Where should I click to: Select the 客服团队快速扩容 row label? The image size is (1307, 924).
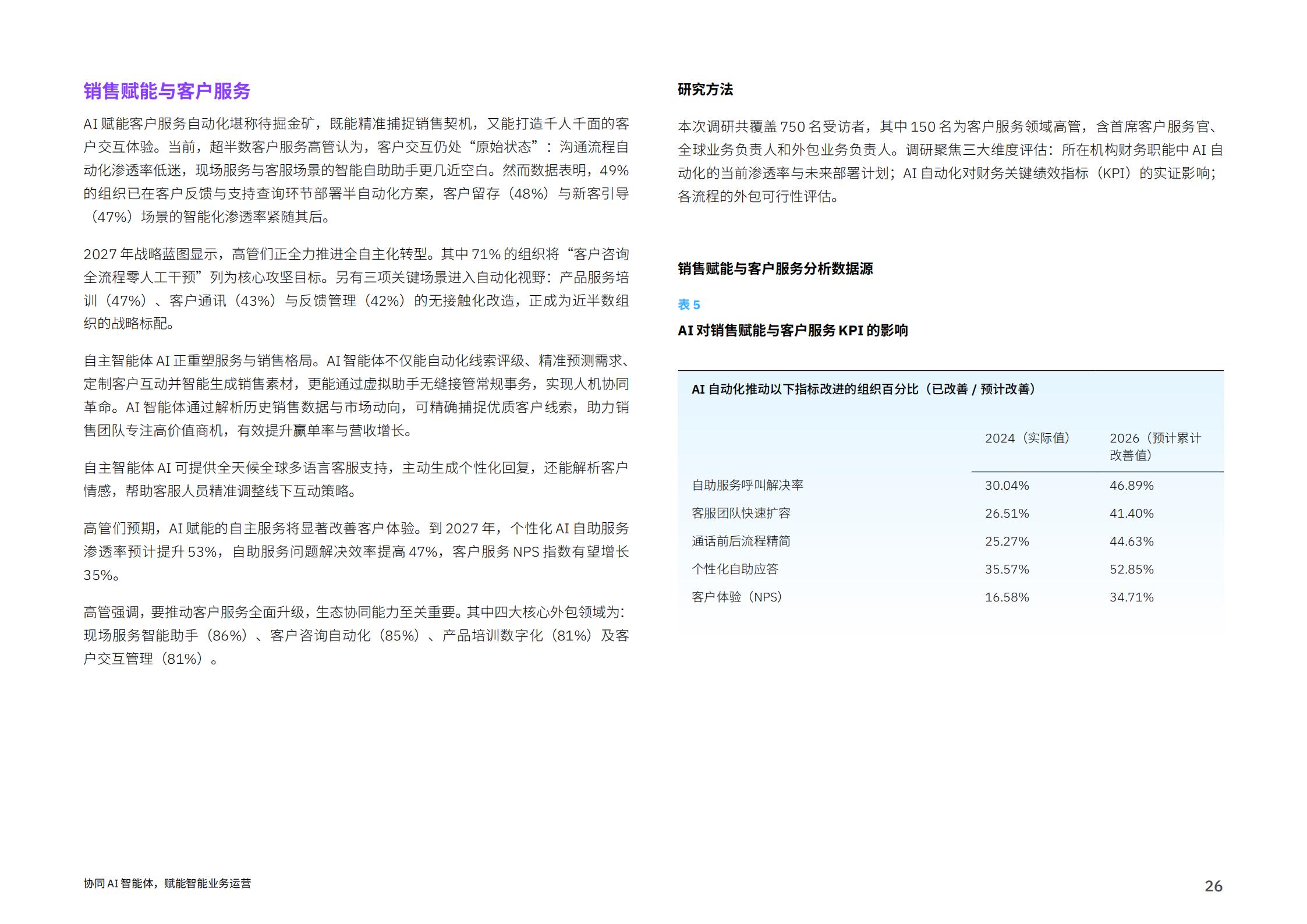click(x=741, y=514)
